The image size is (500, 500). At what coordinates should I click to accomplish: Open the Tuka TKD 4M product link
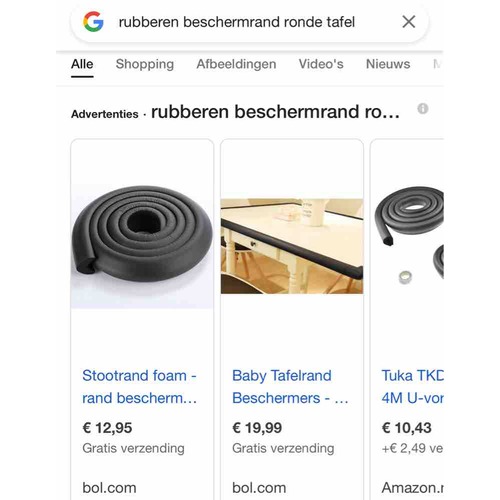[413, 387]
